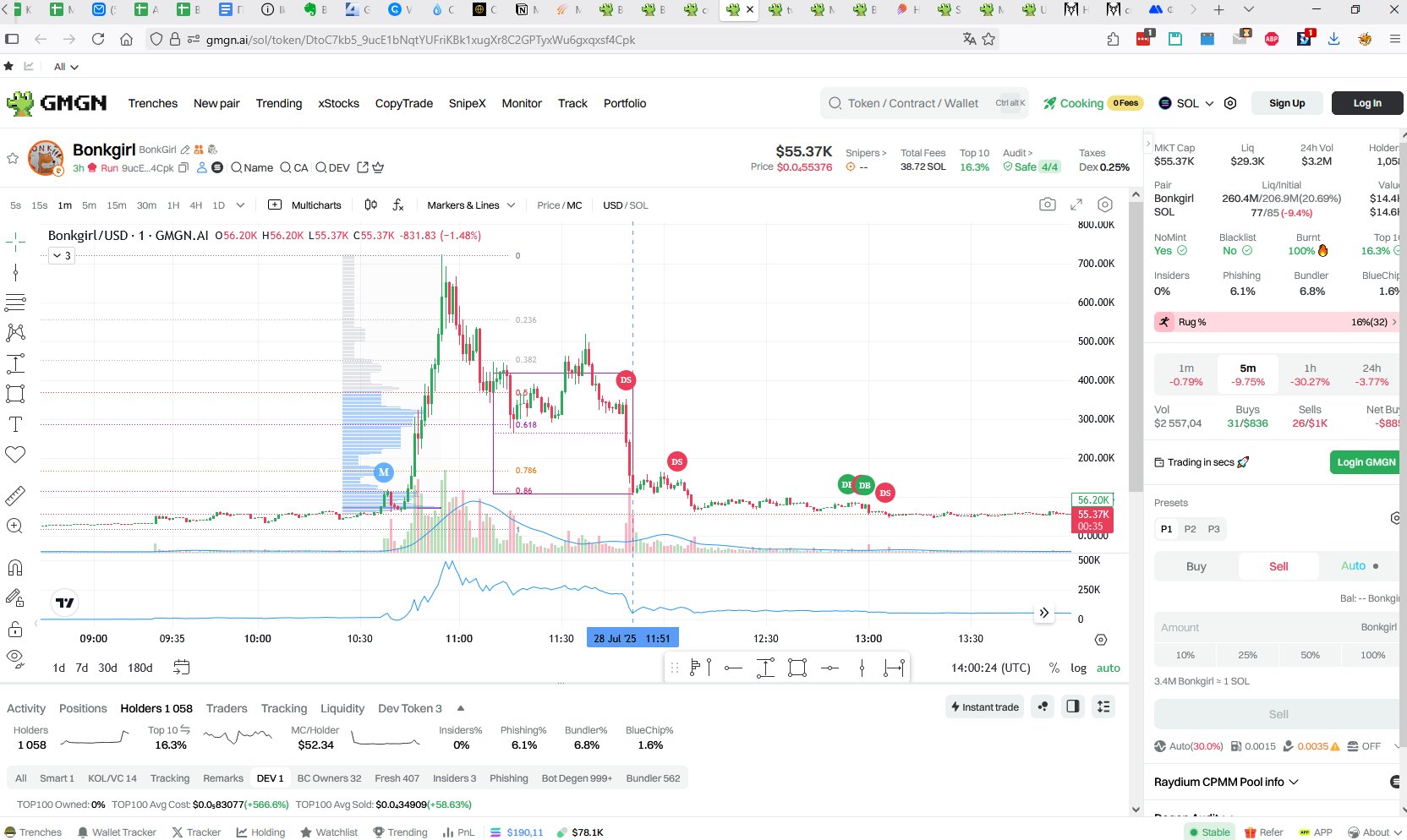Toggle the OFF anti-MEV setting
Viewport: 1407px width, 840px height.
coord(1364,746)
